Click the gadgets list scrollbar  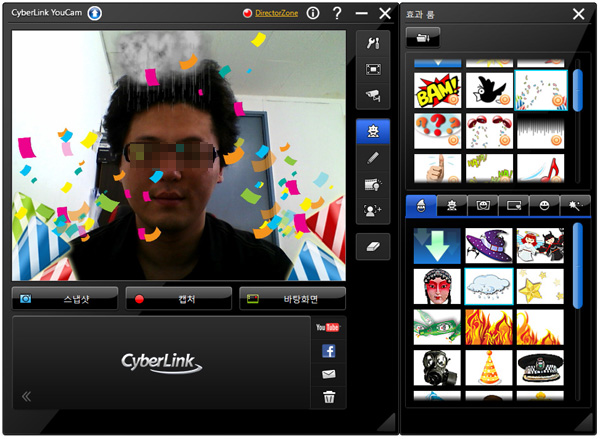point(578,266)
